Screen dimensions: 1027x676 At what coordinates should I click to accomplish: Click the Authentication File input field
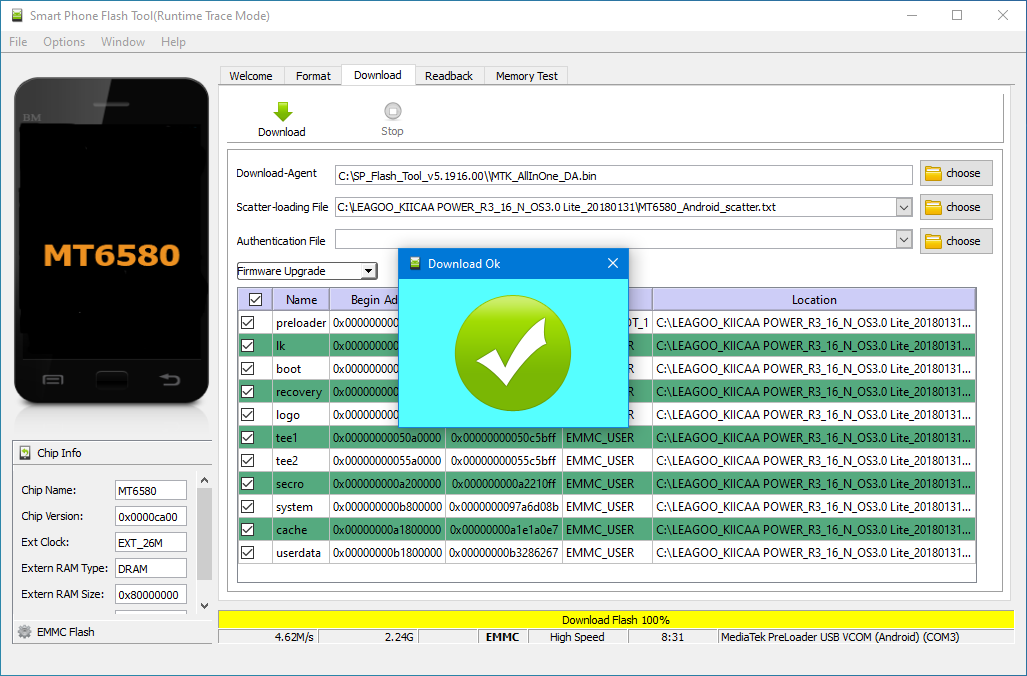coord(616,239)
